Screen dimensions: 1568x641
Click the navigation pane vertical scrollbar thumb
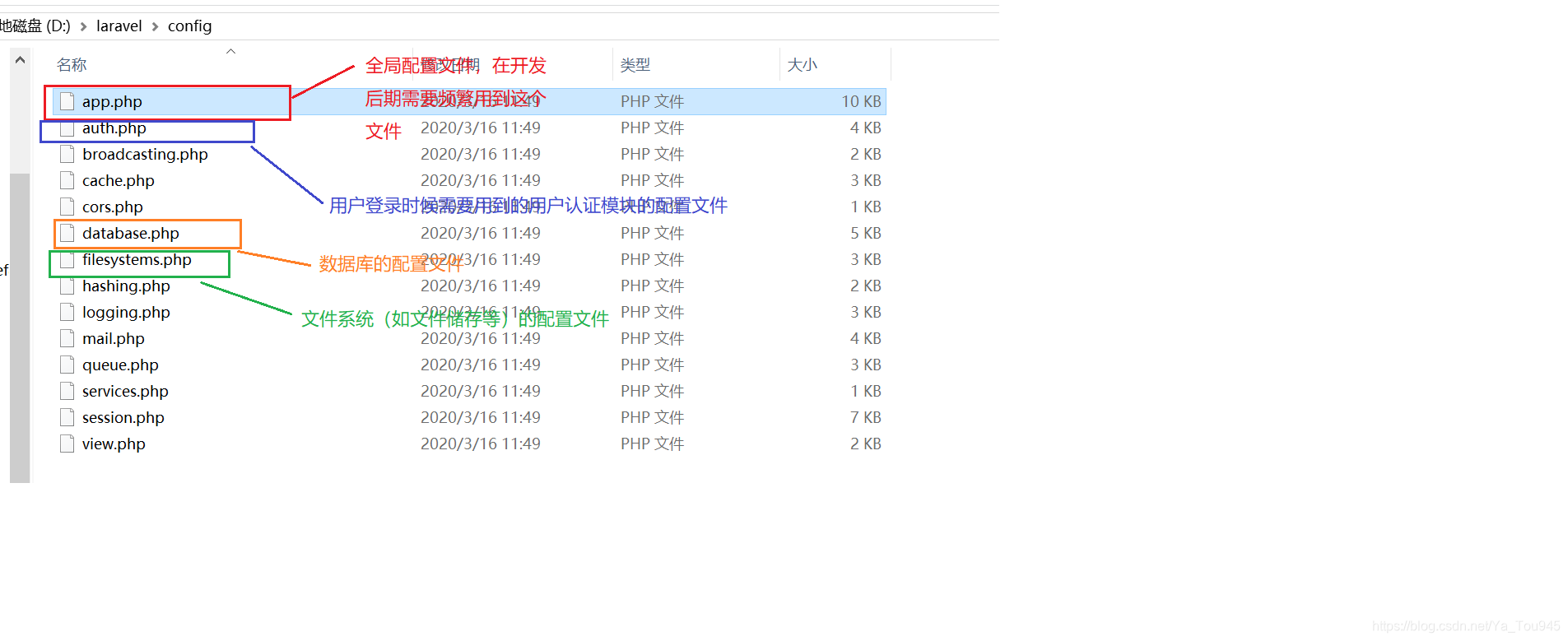coord(20,327)
